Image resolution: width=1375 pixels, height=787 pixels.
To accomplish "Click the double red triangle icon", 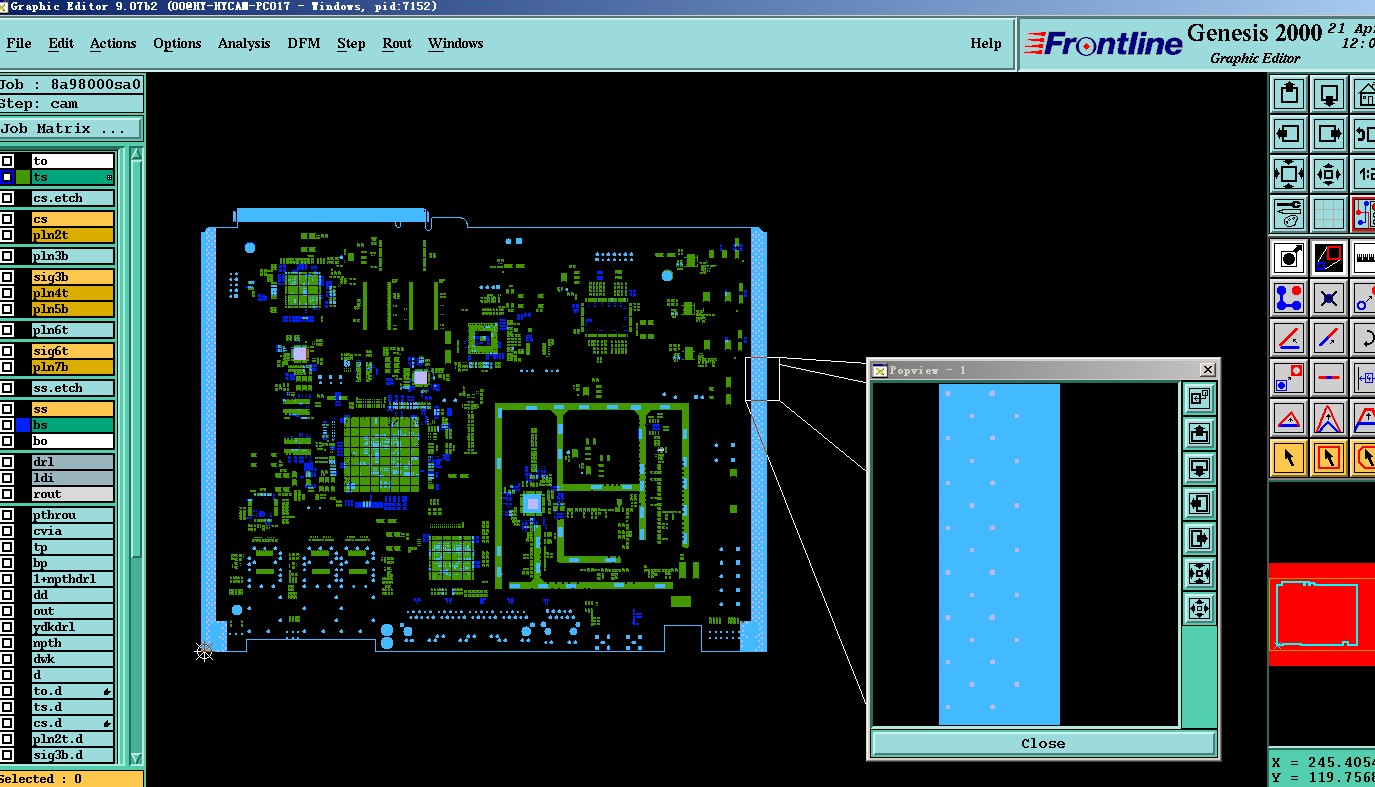I will [x=1328, y=417].
